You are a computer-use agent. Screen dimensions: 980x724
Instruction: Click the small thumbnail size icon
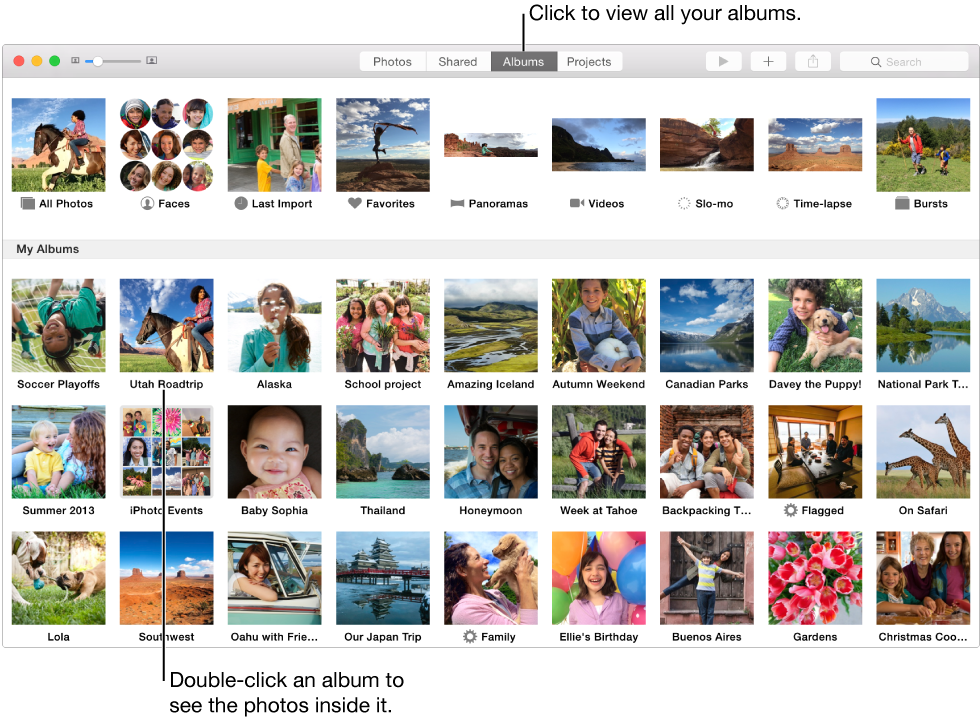(75, 60)
